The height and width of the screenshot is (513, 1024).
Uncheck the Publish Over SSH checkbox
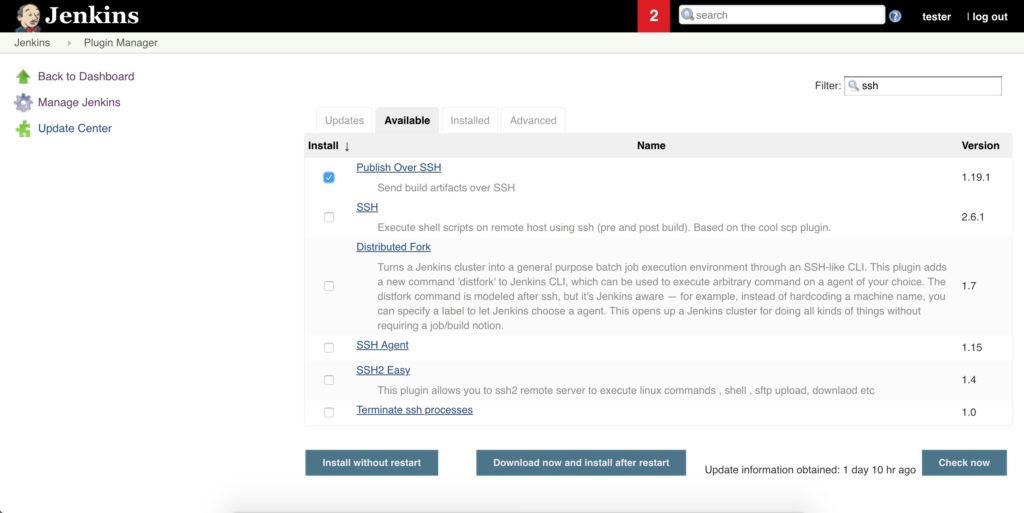(x=328, y=178)
